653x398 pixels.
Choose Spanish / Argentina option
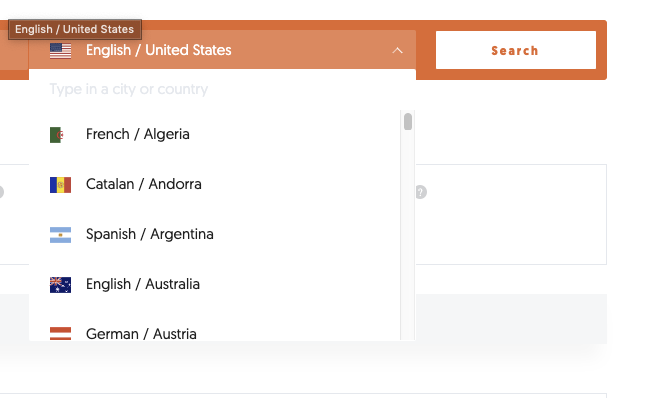214,234
